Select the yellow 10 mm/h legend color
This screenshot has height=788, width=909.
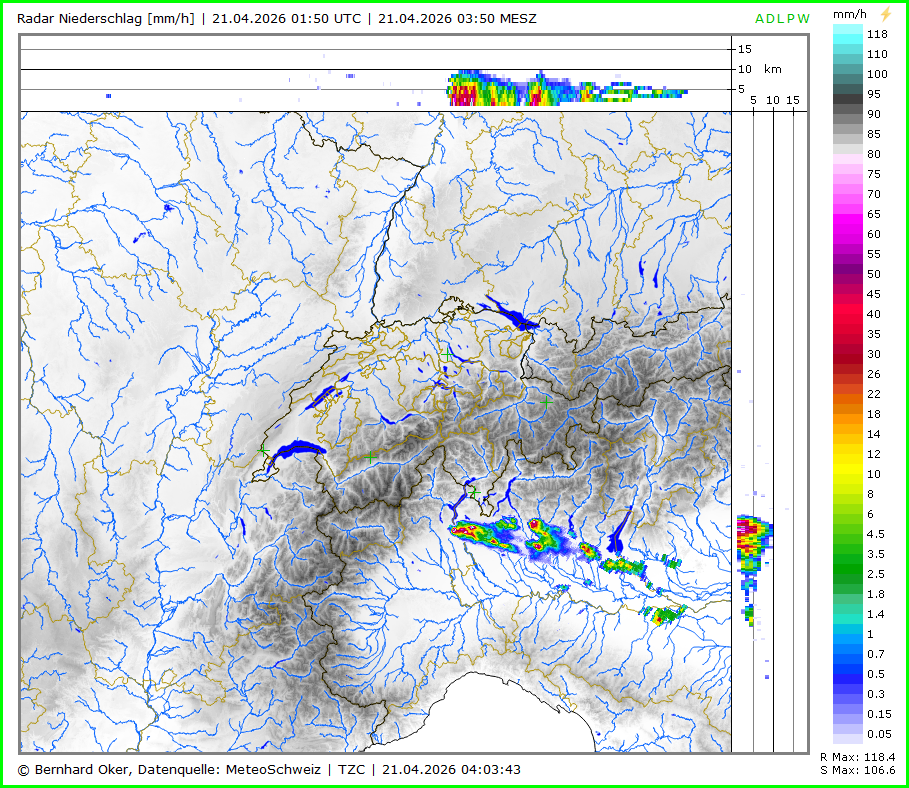tap(847, 473)
